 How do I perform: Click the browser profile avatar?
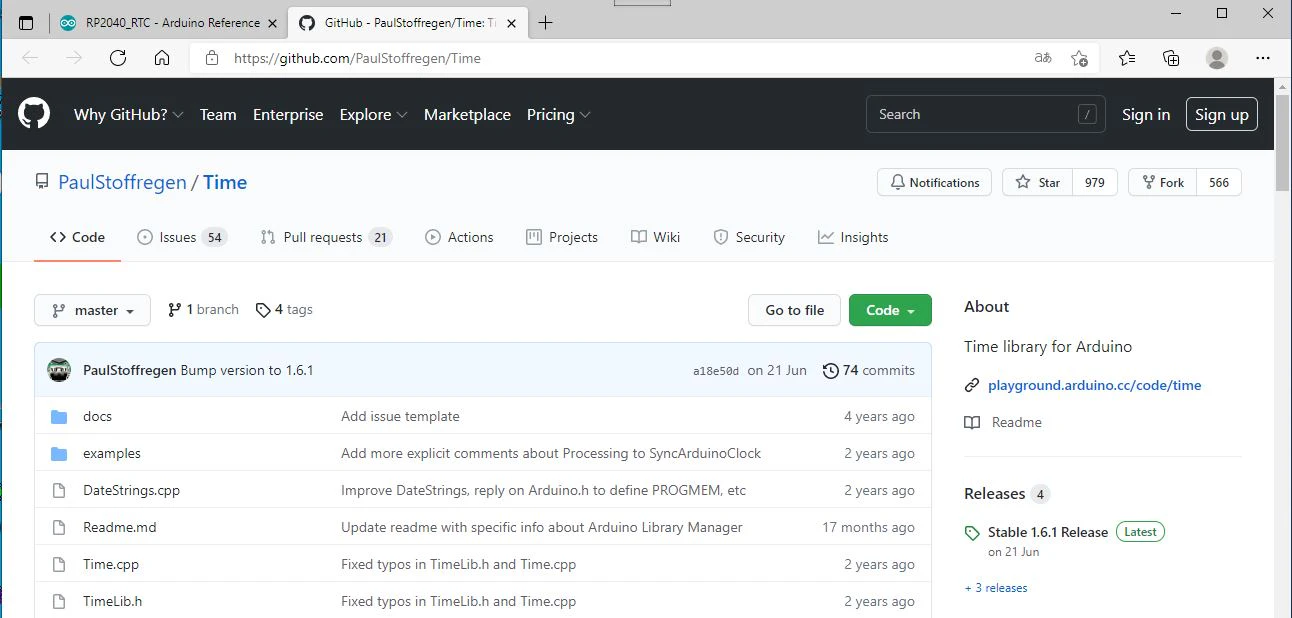point(1217,58)
